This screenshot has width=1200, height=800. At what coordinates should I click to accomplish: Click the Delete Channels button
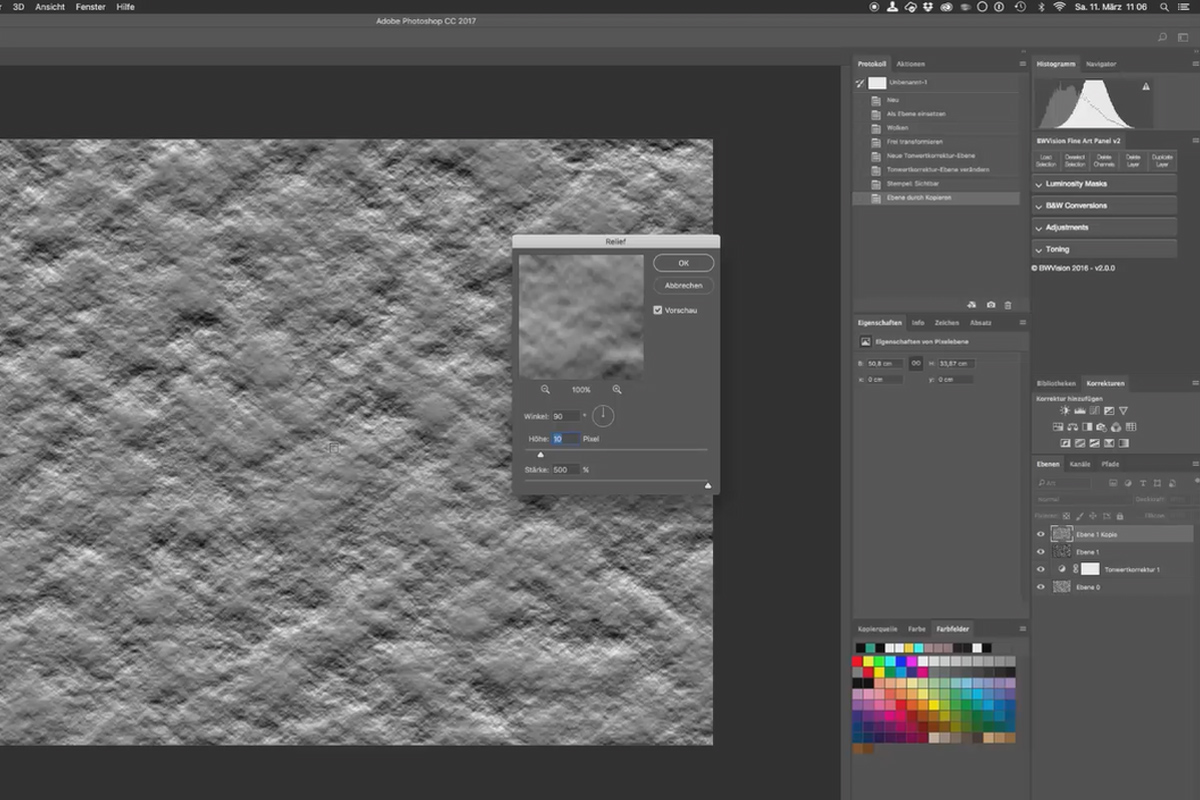point(1104,160)
